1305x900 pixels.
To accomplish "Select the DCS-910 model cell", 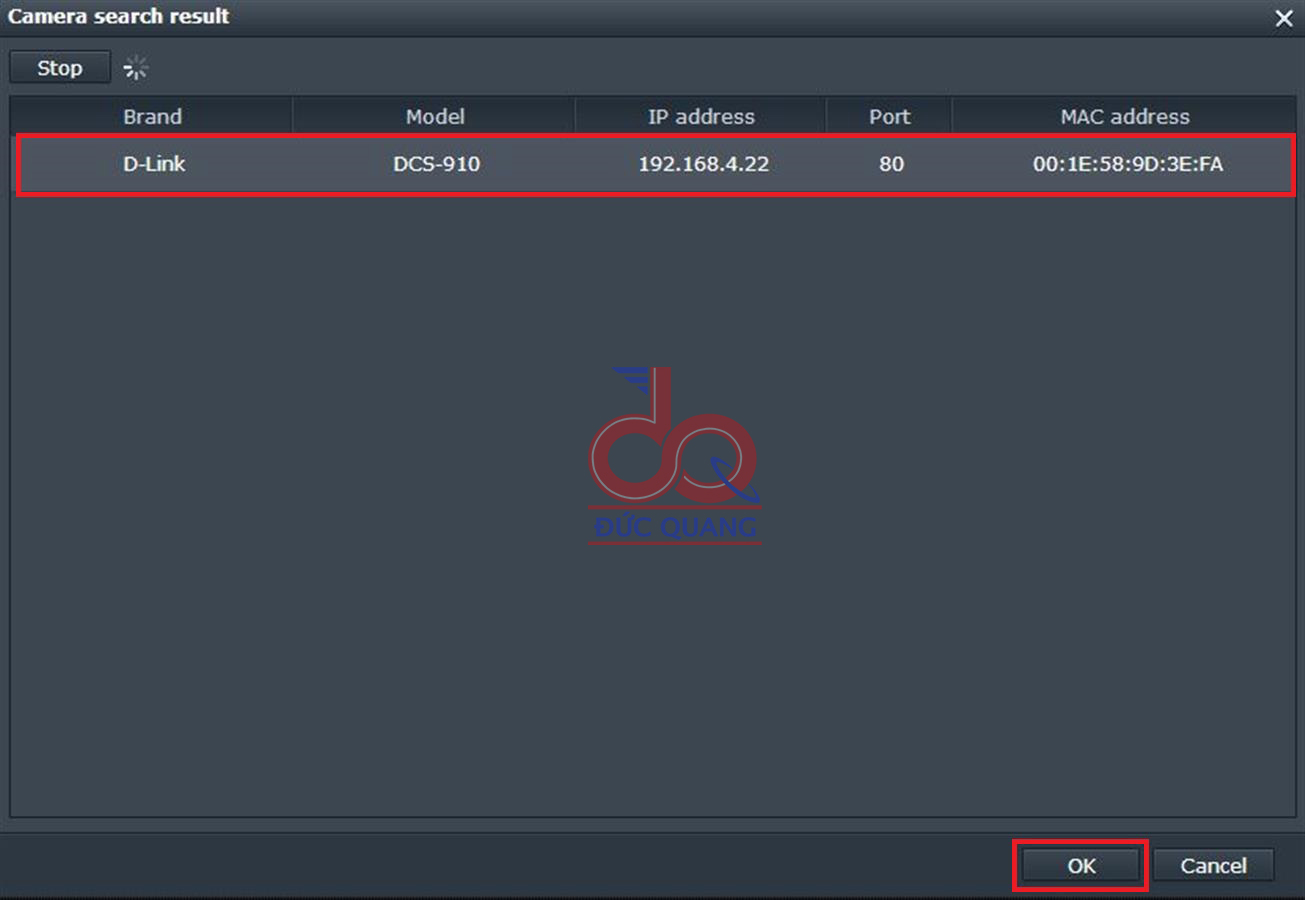I will [x=436, y=164].
